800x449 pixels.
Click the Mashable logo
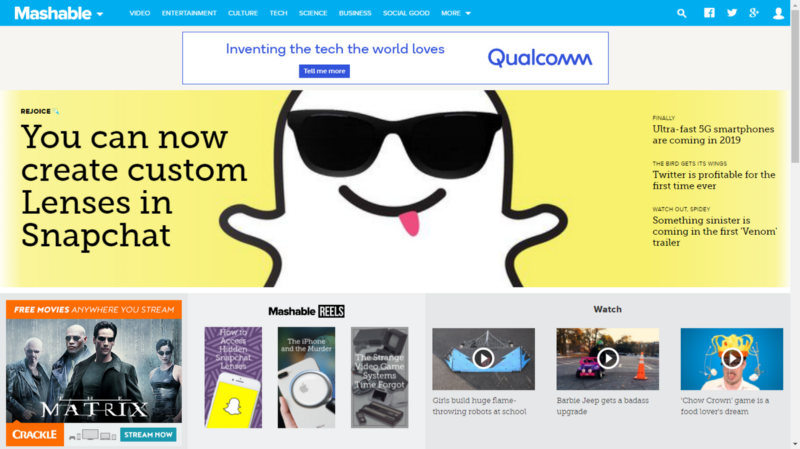click(53, 13)
